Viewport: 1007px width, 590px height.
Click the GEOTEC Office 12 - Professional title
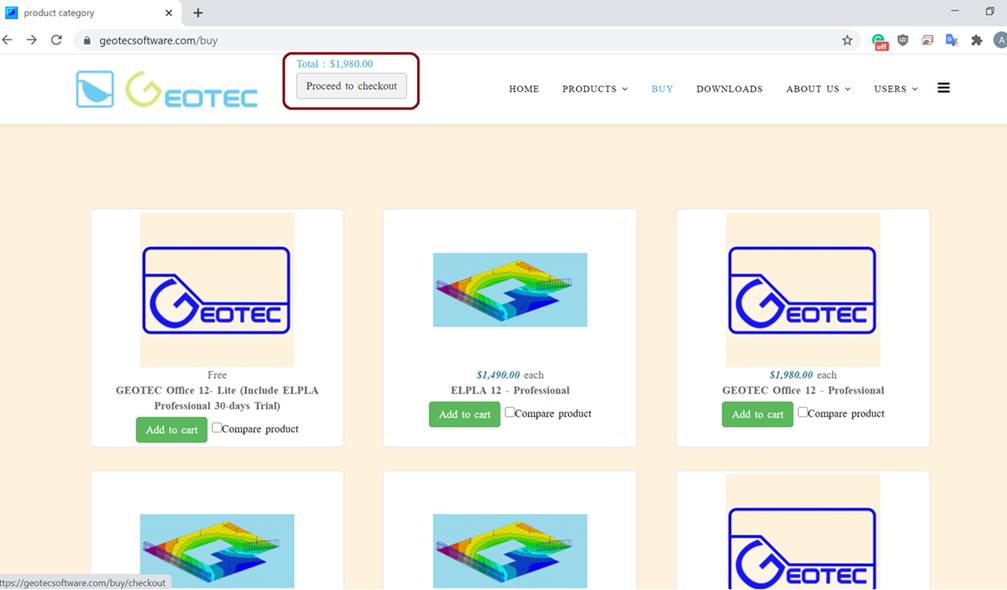click(x=803, y=390)
